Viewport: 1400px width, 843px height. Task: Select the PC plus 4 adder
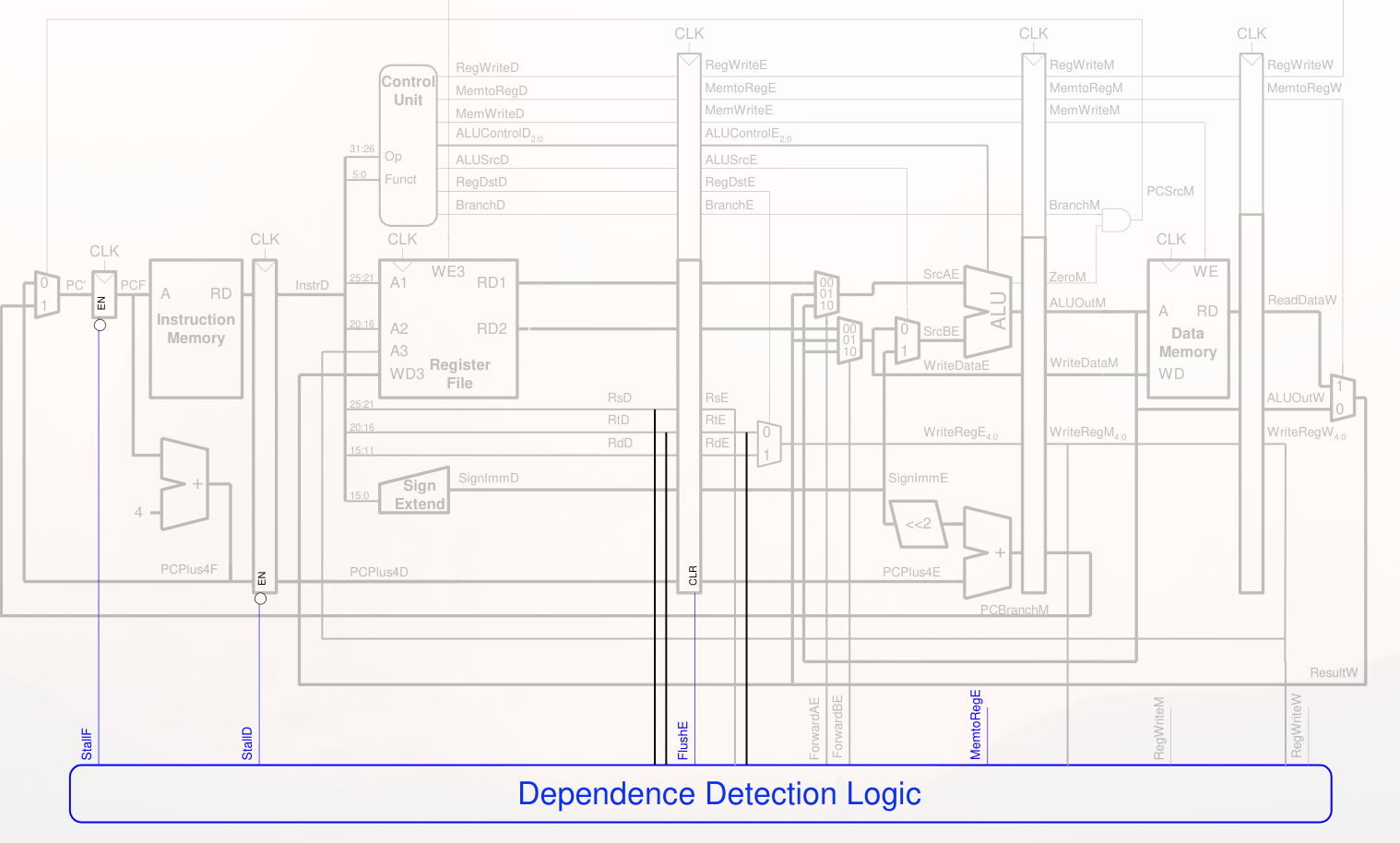[184, 484]
